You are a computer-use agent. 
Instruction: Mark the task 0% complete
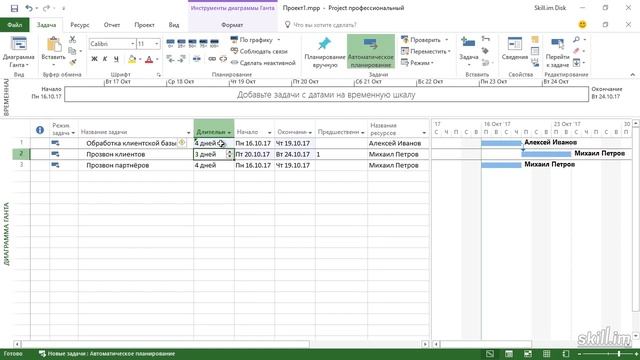coord(171,43)
